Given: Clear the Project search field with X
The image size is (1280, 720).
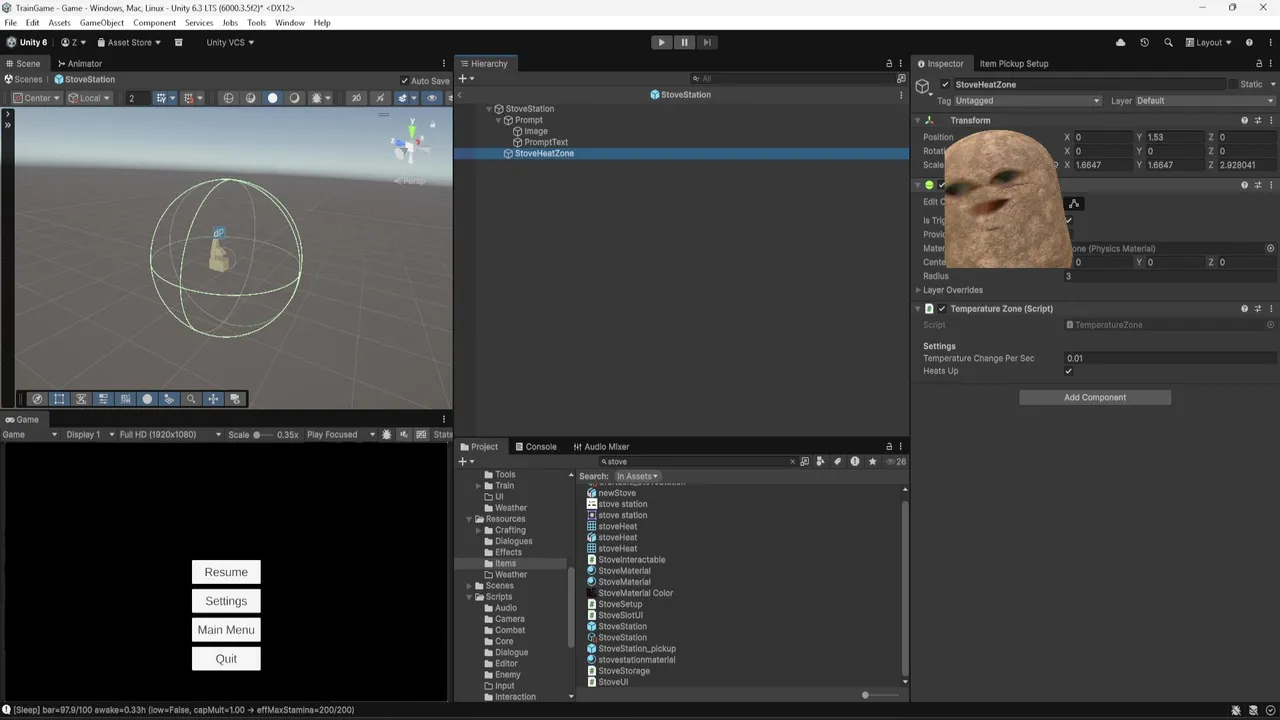Looking at the screenshot, I should coord(792,462).
